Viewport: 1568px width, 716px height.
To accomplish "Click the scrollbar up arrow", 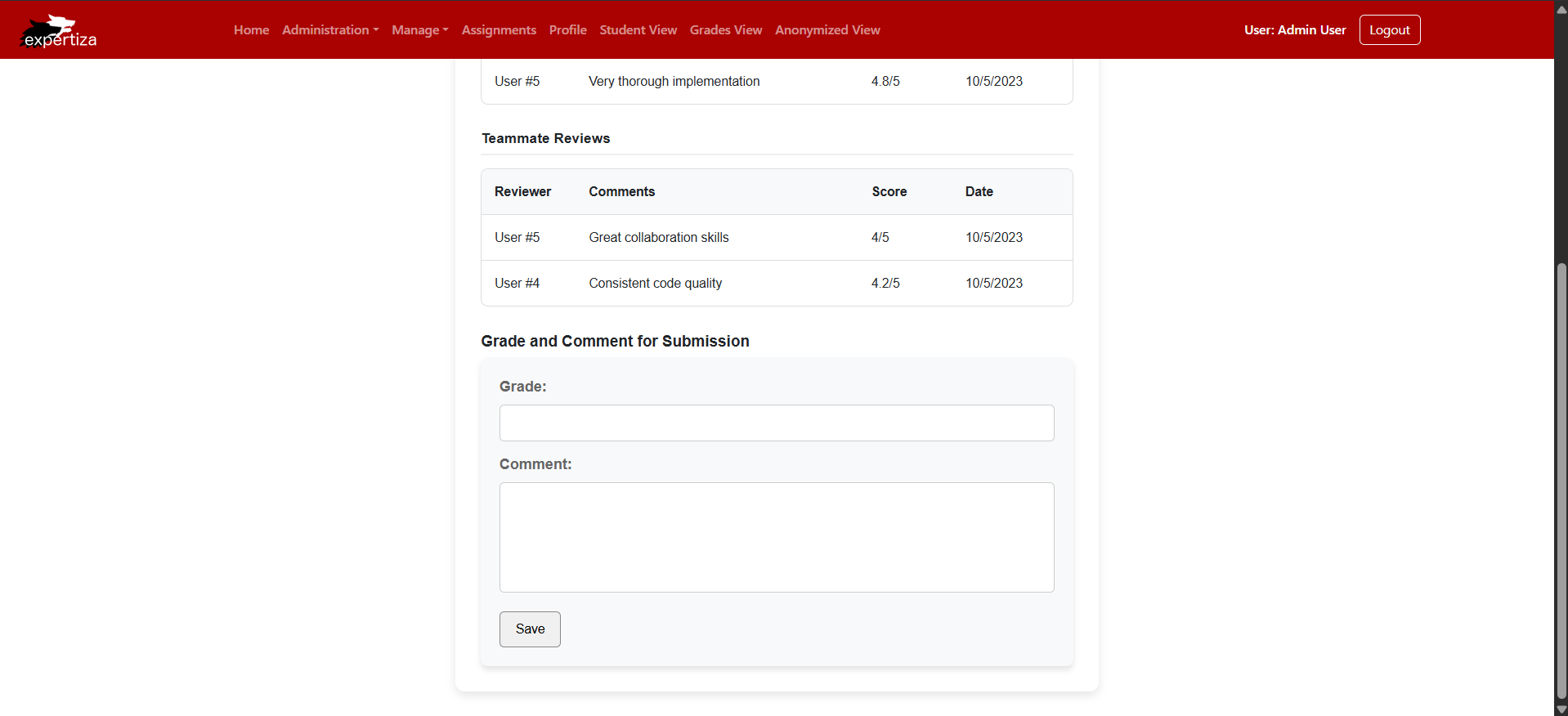I will tap(1561, 9).
